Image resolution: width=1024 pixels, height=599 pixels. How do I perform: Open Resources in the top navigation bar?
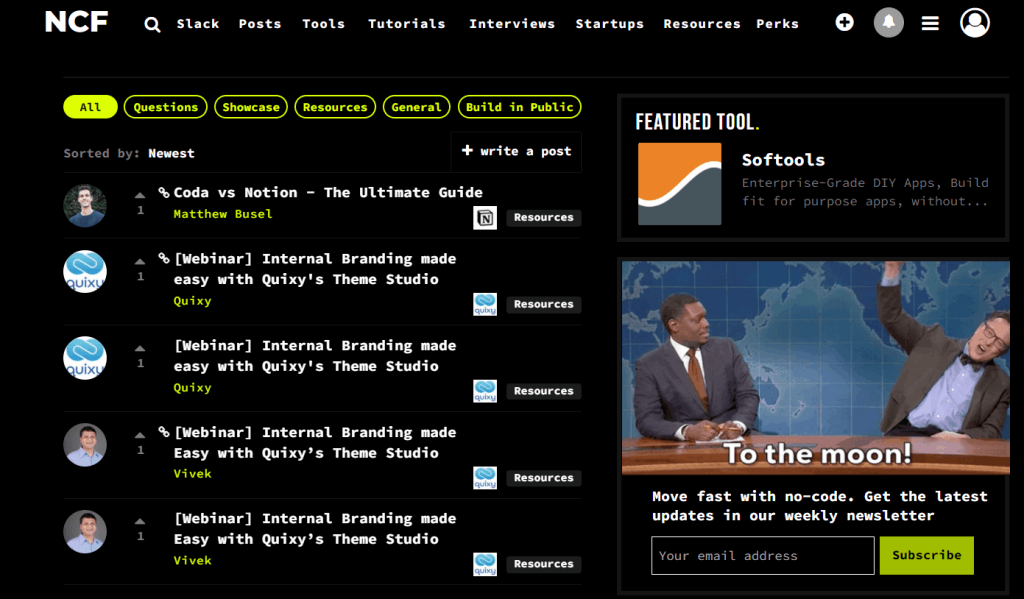coord(702,24)
